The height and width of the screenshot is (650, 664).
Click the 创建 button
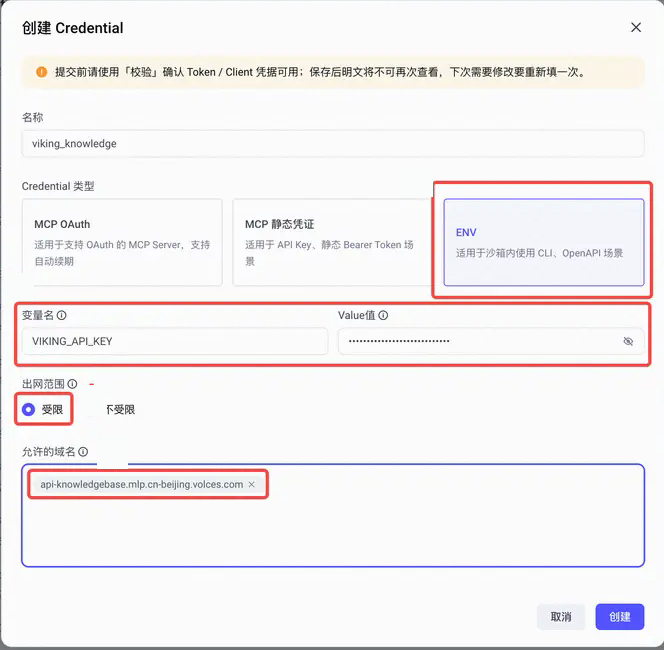[x=620, y=617]
